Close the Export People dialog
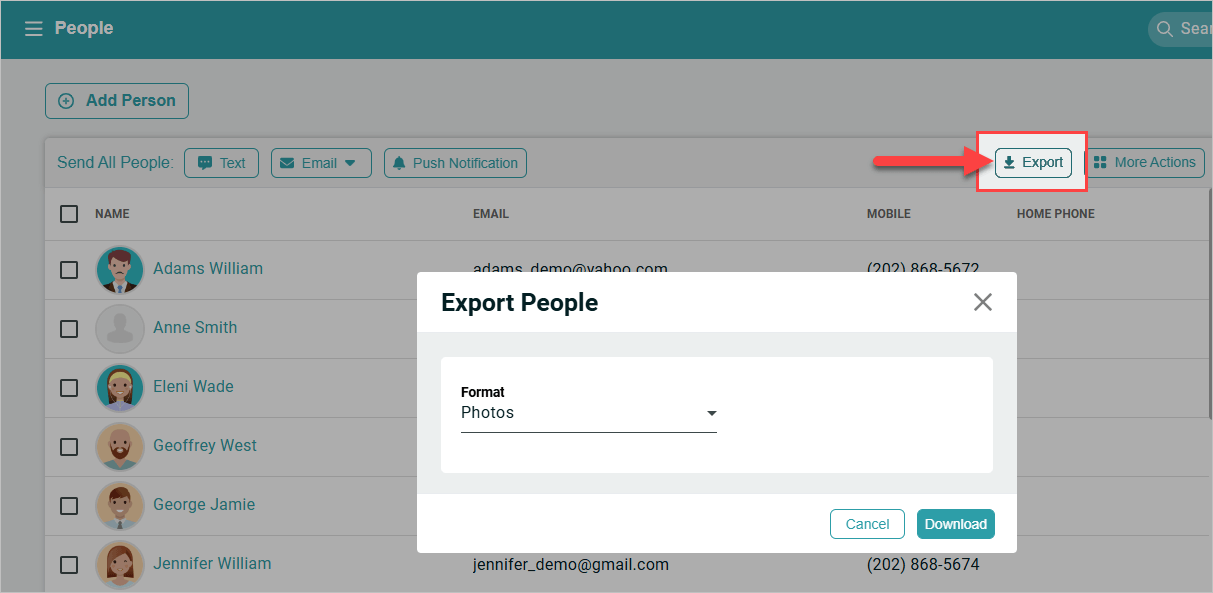 pos(983,302)
